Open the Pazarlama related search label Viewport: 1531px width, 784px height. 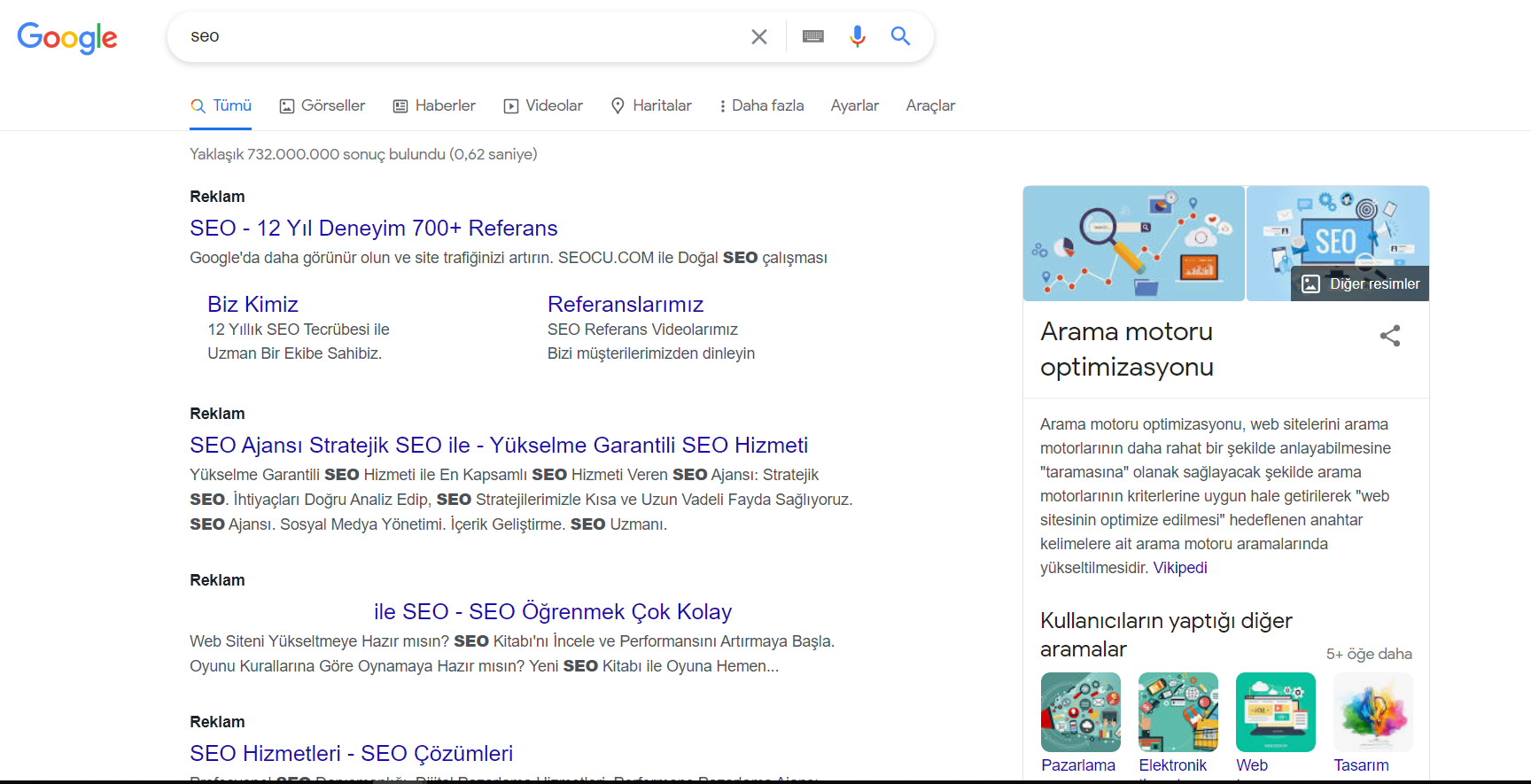click(1078, 765)
